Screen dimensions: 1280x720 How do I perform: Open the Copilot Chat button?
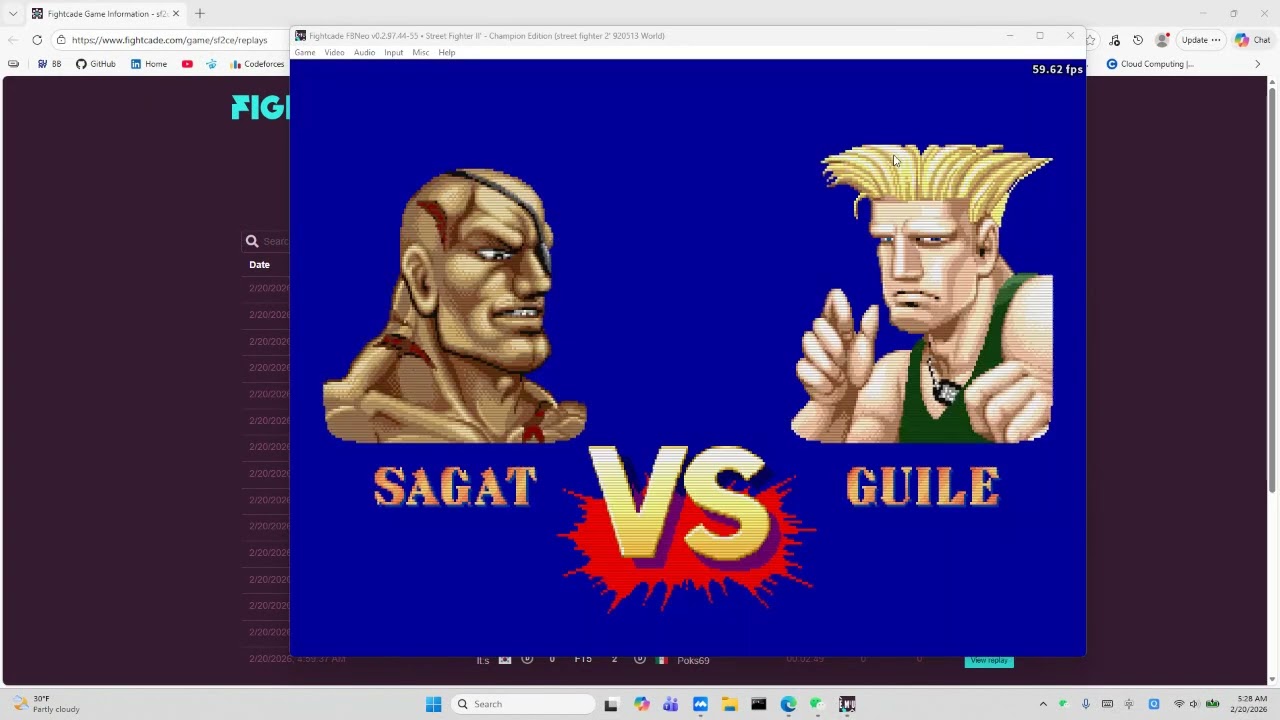[x=1252, y=40]
